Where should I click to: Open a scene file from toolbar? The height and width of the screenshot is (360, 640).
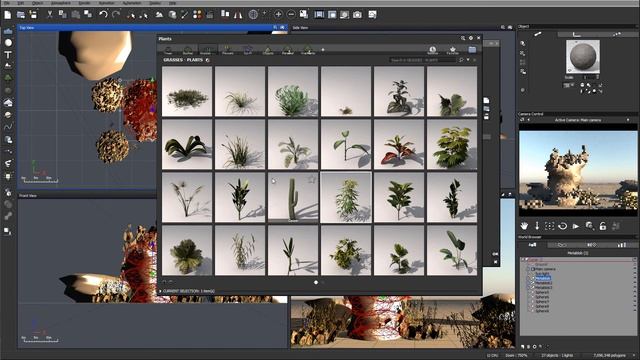pos(20,15)
